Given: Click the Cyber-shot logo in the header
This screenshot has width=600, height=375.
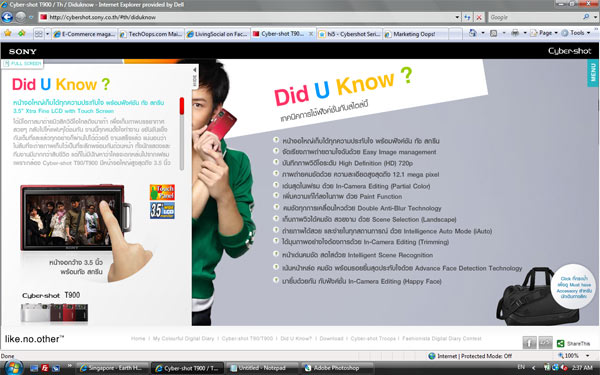Looking at the screenshot, I should (x=569, y=51).
